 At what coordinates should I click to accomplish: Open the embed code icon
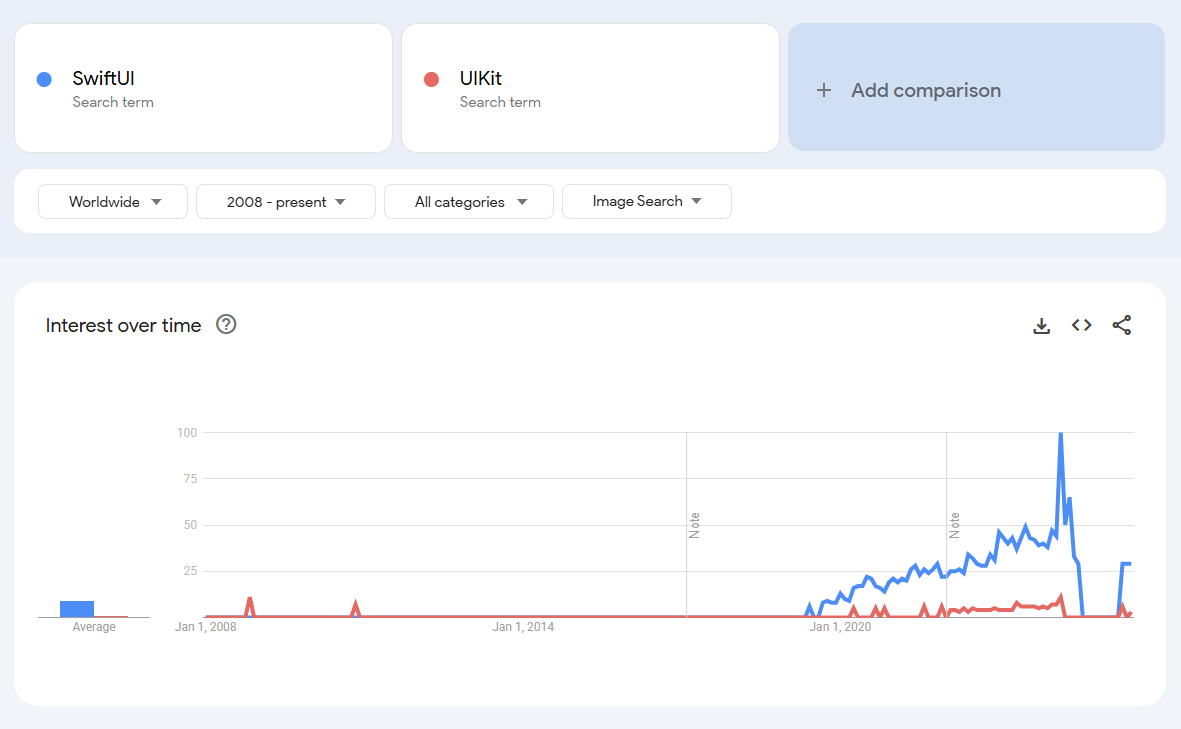tap(1082, 325)
